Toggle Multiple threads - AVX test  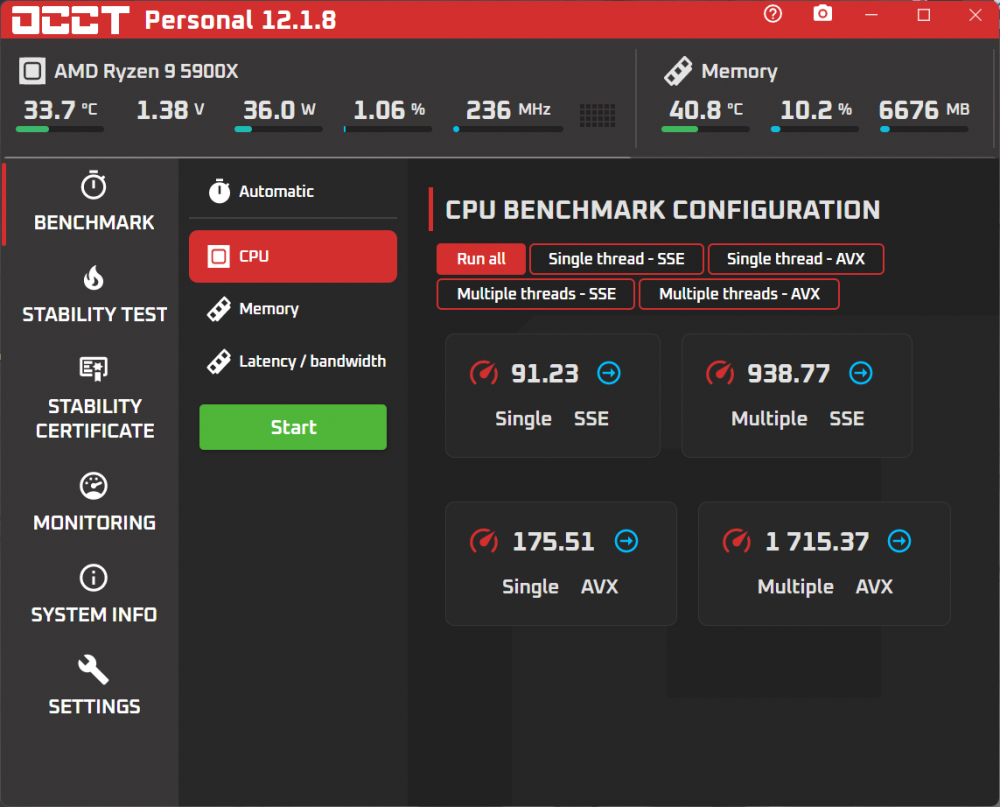[x=739, y=294]
